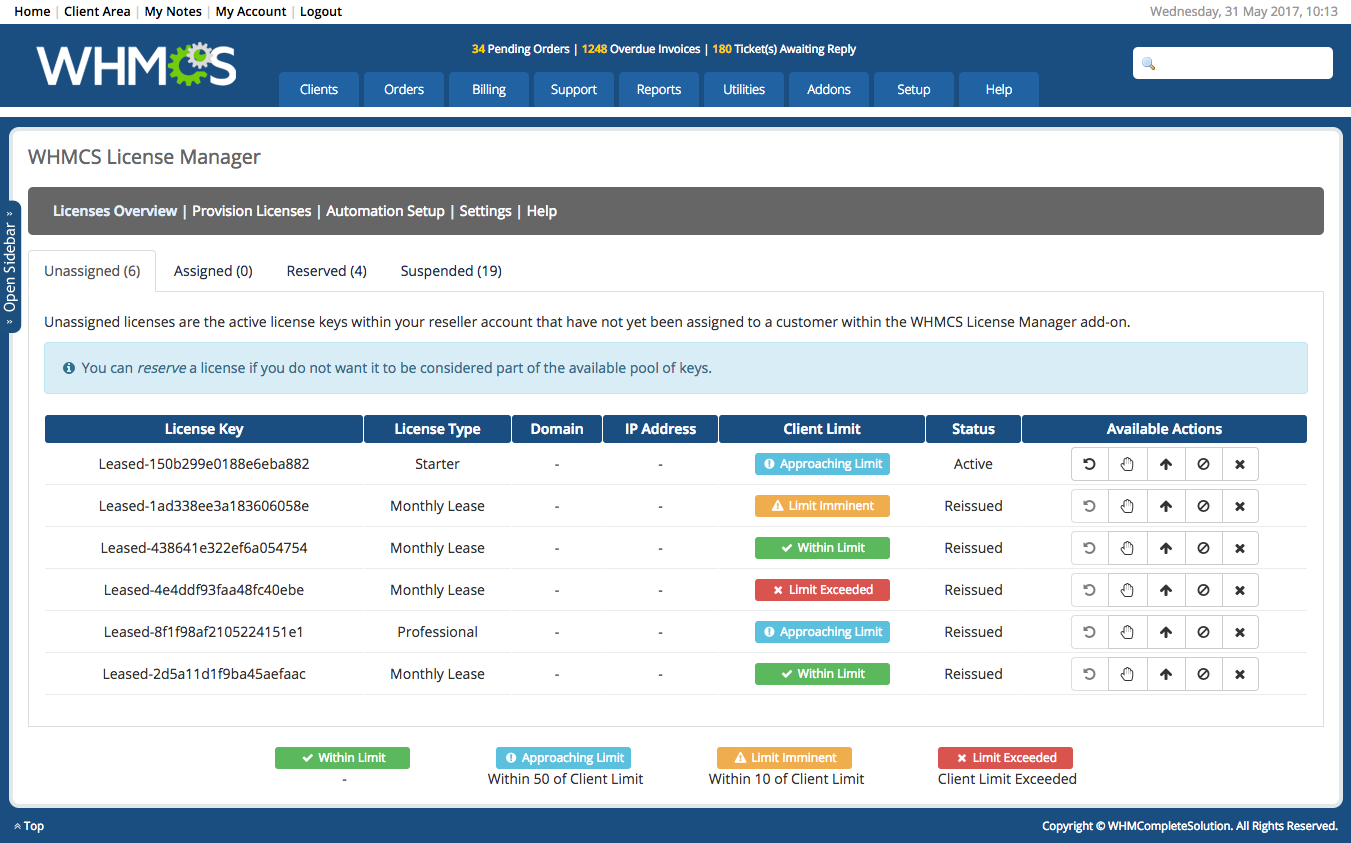Upgrade license Leased-1ad338ee3a183606058e via up arrow
Screen dimensions: 1351x843
[x=1165, y=506]
